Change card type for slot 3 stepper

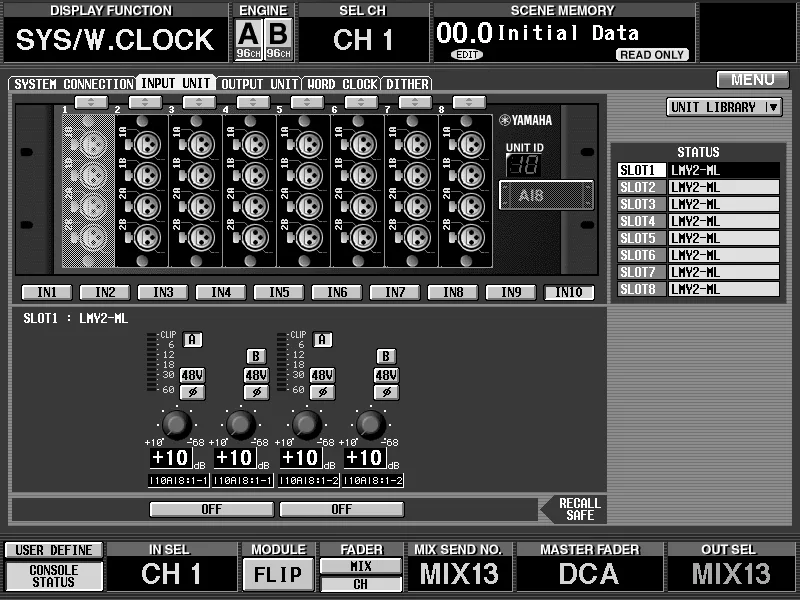199,102
